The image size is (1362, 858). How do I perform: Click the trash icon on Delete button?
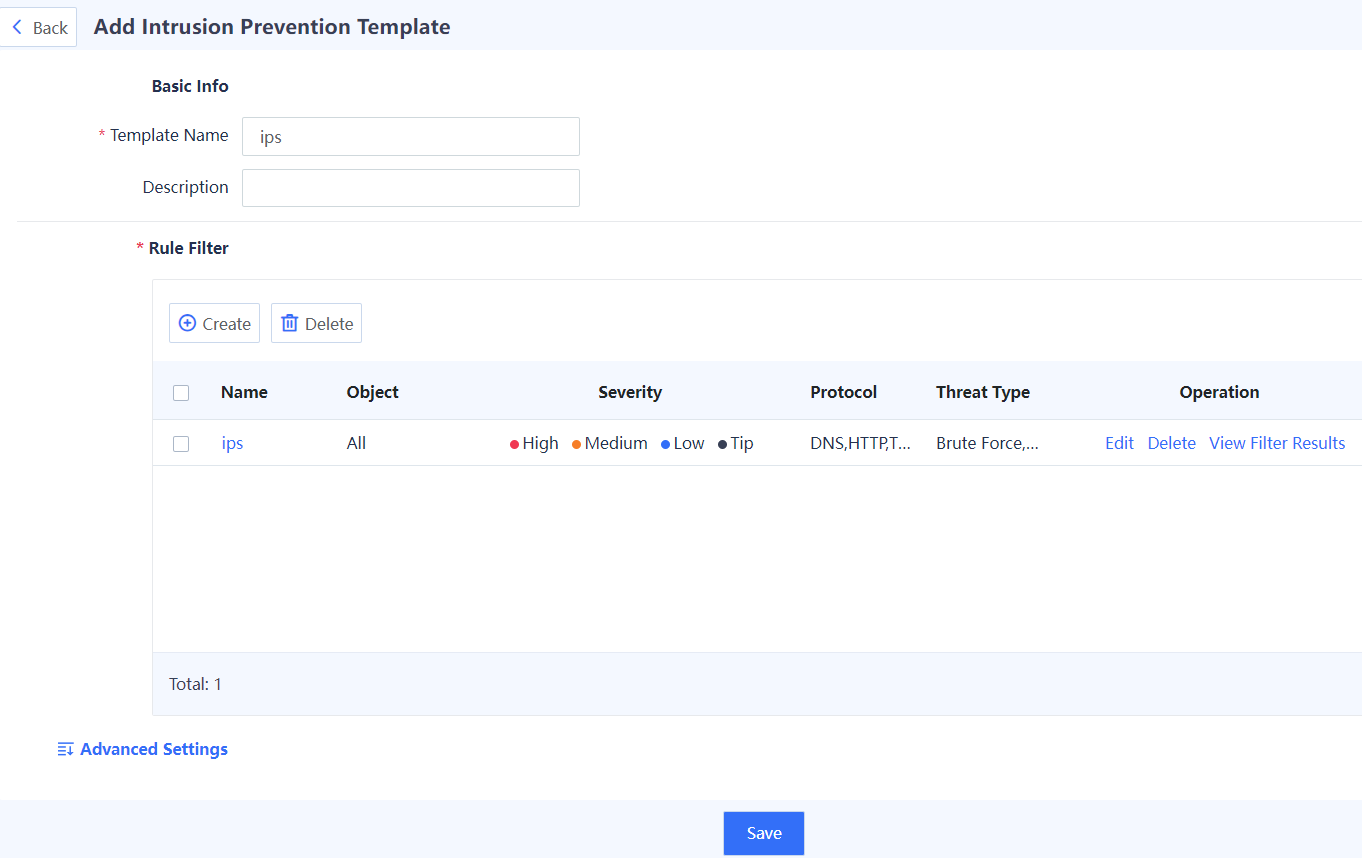tap(289, 323)
